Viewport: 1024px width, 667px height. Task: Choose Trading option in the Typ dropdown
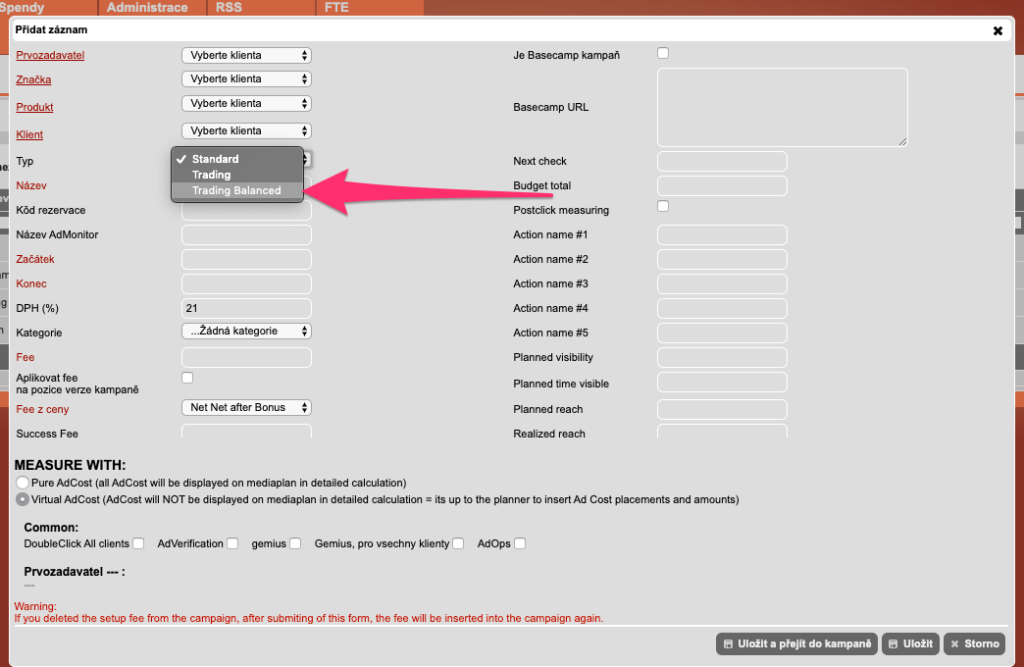coord(212,175)
